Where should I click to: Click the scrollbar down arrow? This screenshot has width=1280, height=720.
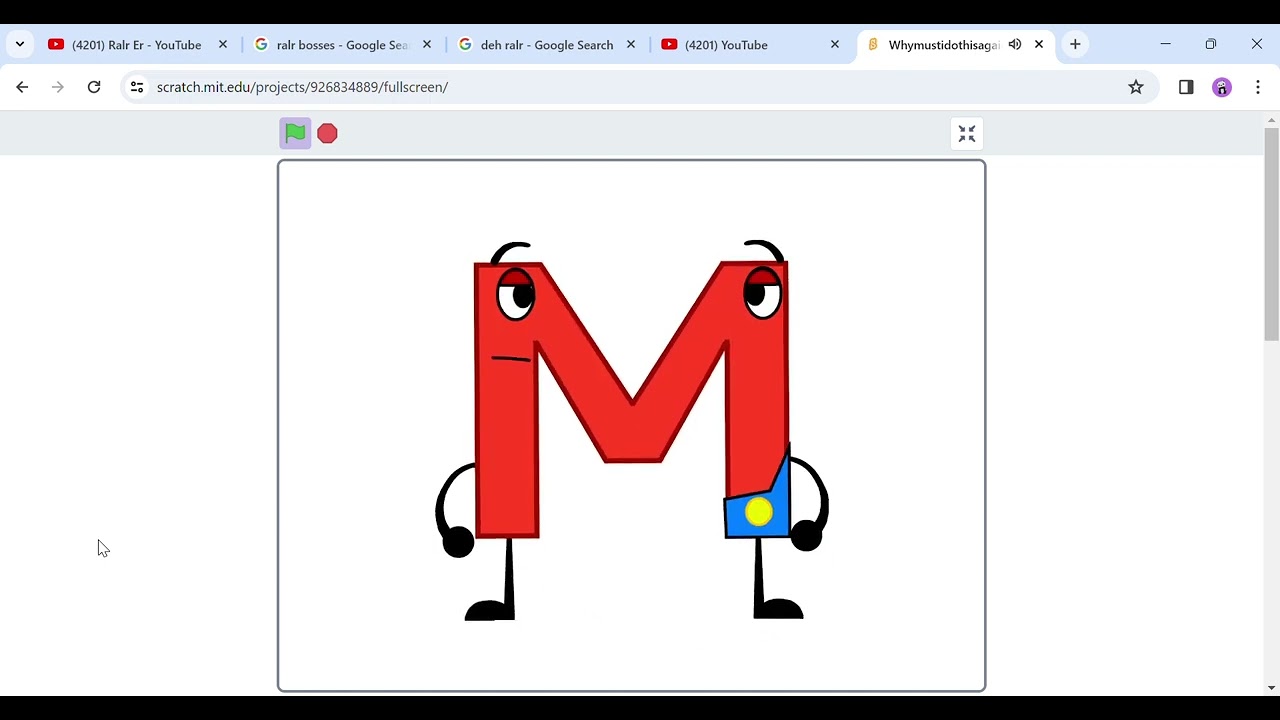coord(1271,688)
